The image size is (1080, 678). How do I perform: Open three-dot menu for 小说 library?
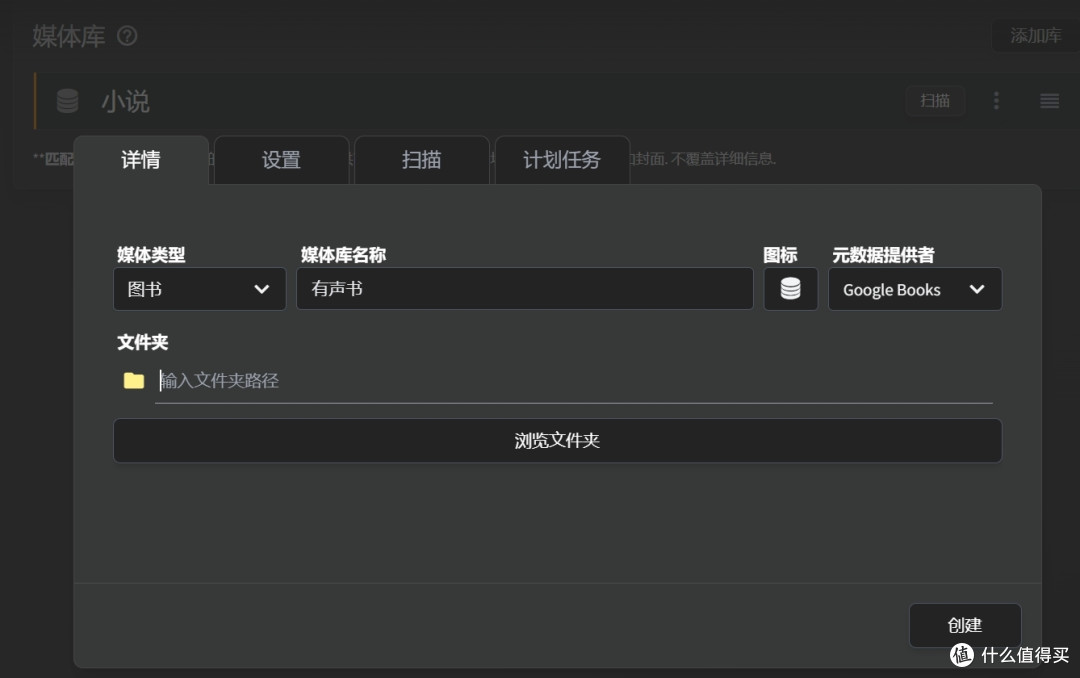pyautogui.click(x=996, y=101)
